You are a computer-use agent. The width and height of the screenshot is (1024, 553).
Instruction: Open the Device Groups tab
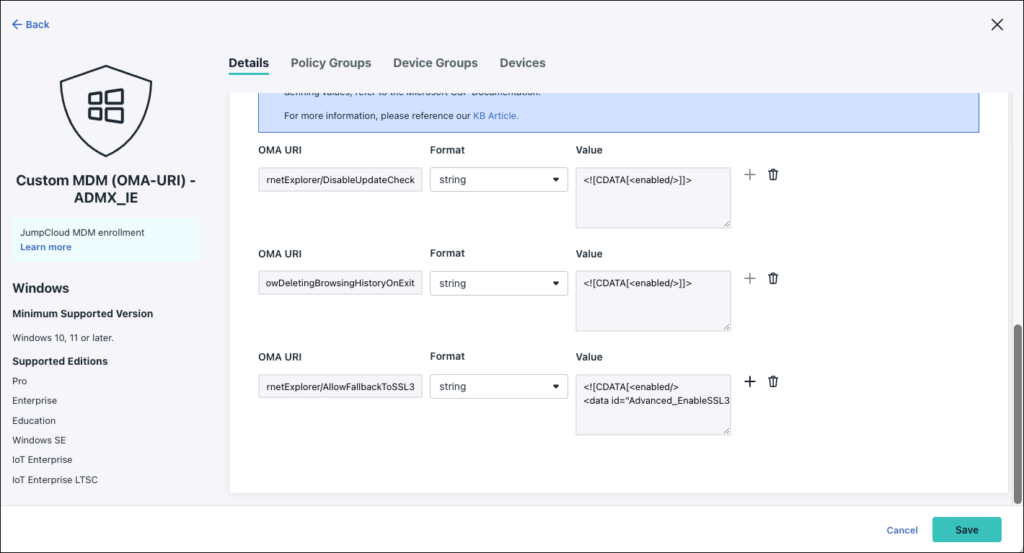click(435, 63)
